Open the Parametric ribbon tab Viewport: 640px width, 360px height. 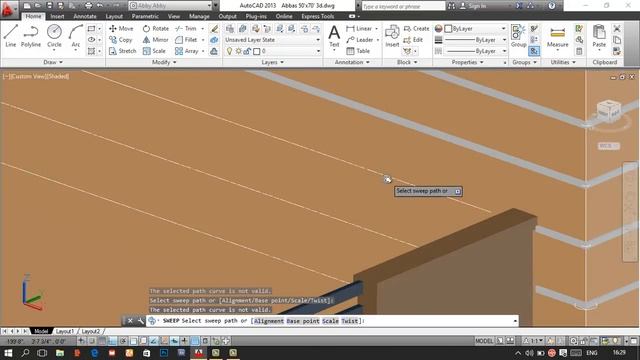pos(145,16)
